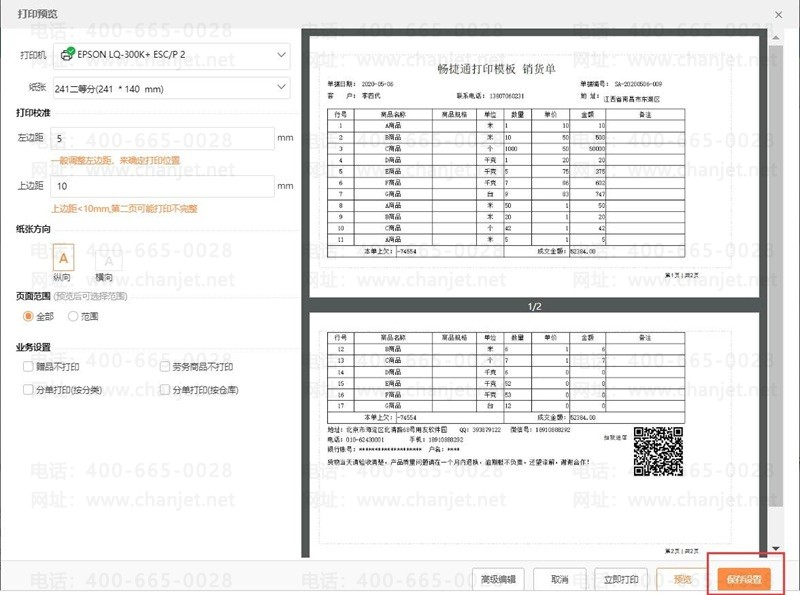Click the hint text 一般调整左边距
This screenshot has height=595, width=800.
click(115, 160)
